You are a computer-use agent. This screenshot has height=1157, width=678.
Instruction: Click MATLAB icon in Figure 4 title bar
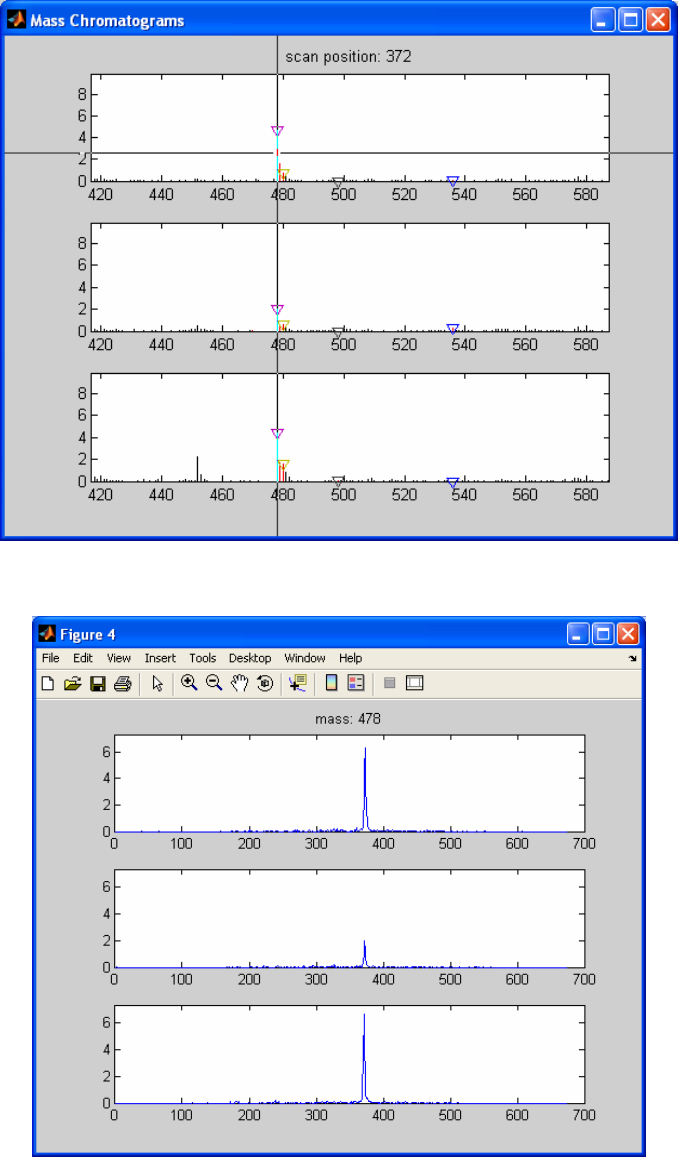47,634
